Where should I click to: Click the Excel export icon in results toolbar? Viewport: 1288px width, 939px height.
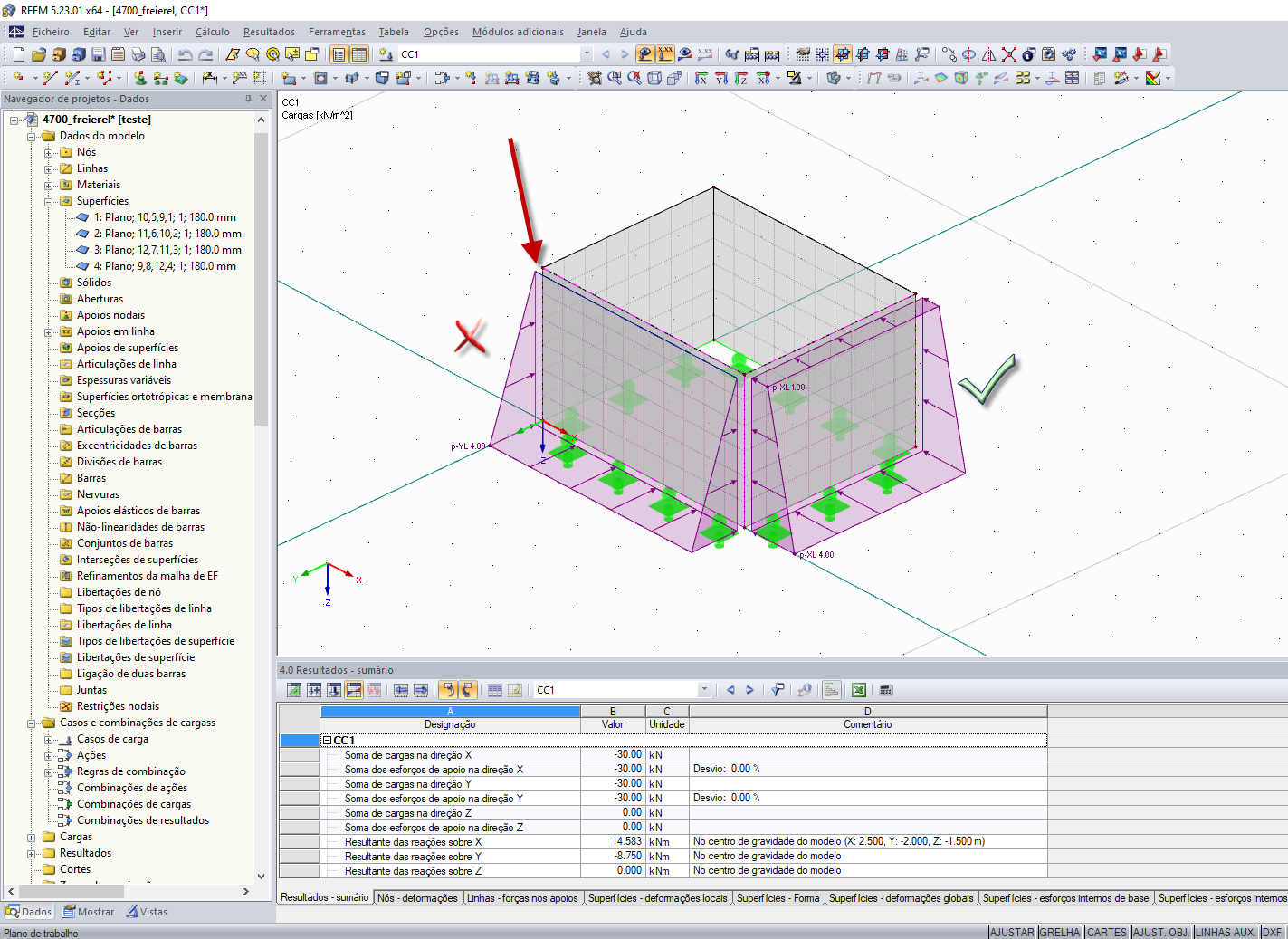pos(859,690)
